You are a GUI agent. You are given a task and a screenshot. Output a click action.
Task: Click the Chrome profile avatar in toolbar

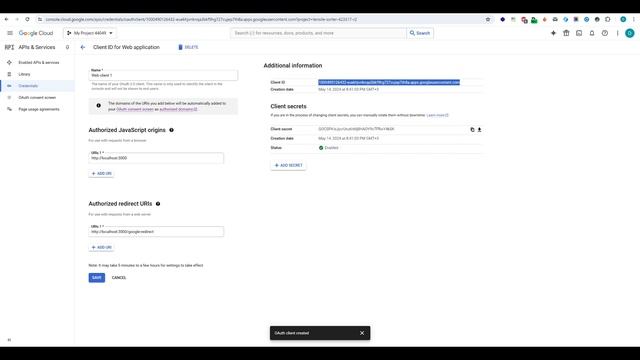623,19
